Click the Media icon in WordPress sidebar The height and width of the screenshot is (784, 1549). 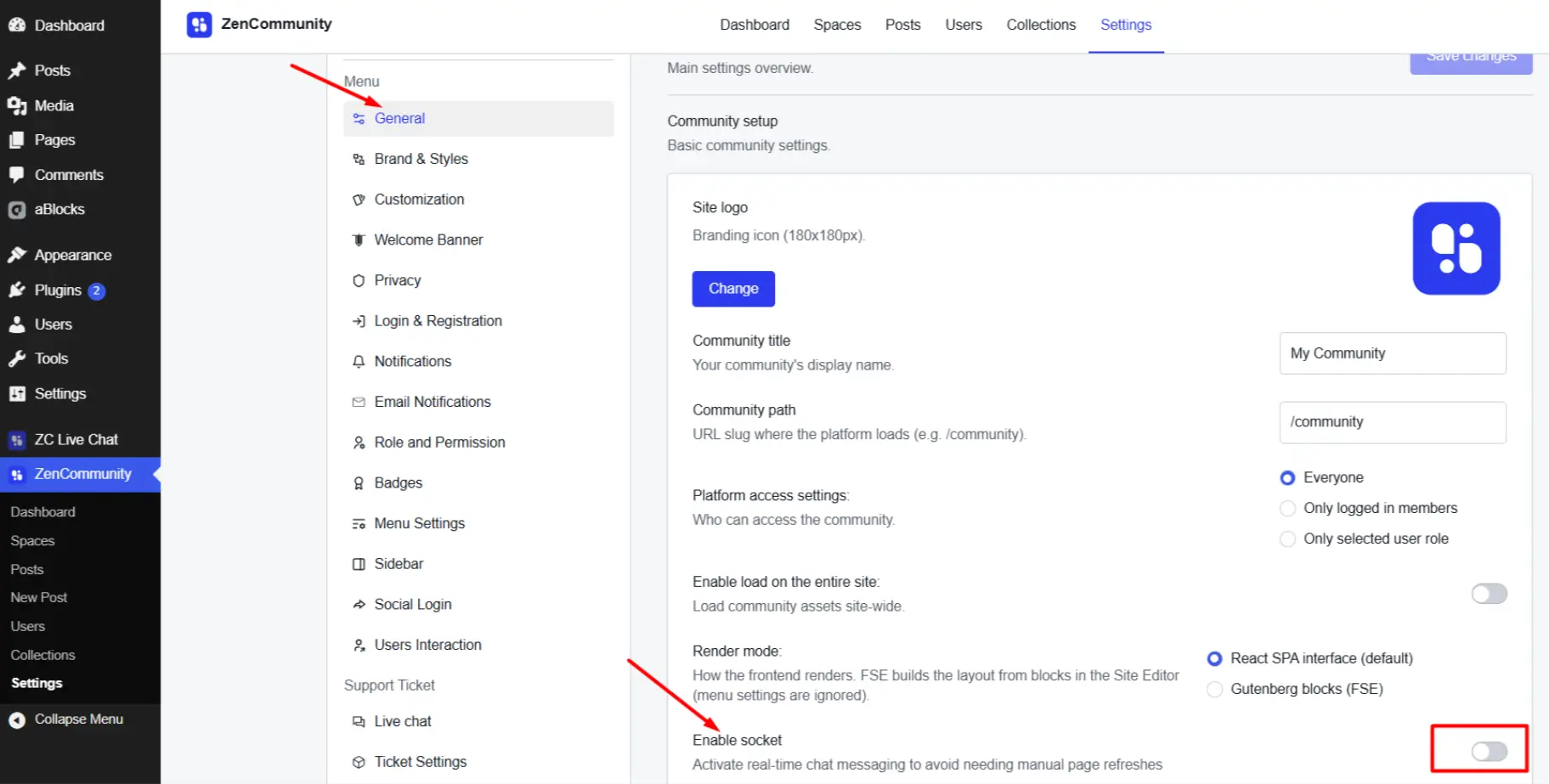click(17, 105)
